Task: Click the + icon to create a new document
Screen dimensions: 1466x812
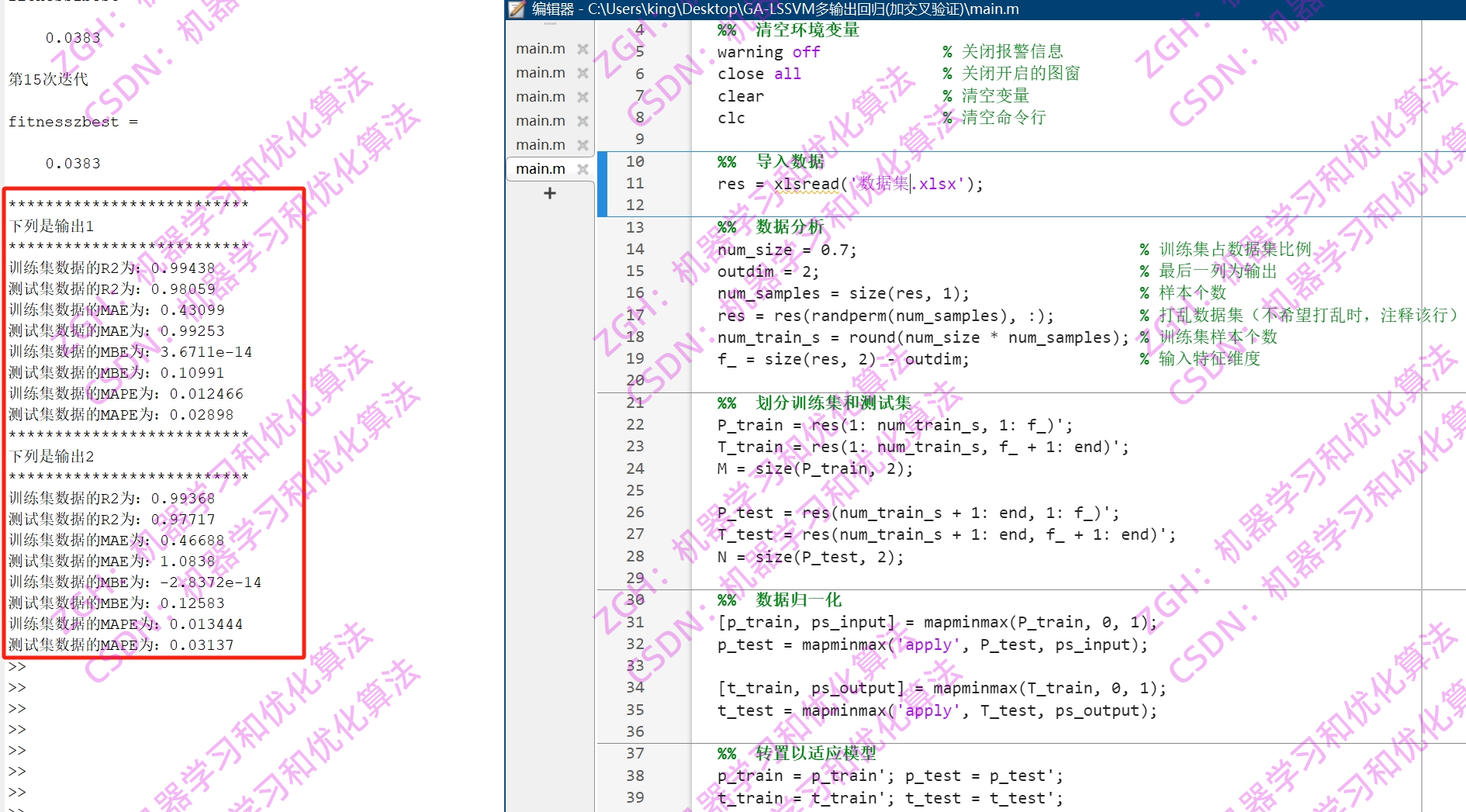Action: pyautogui.click(x=549, y=193)
